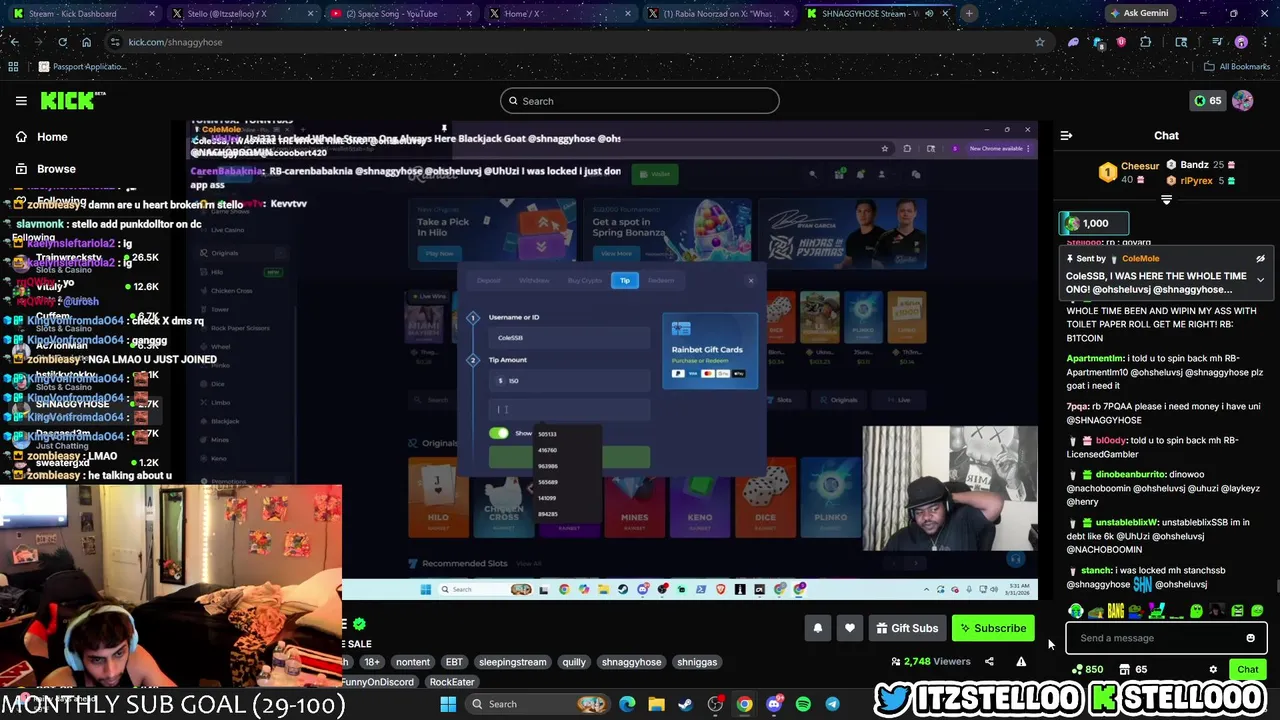Open the emoji picker in chat input
The width and height of the screenshot is (1280, 720).
tap(1250, 638)
